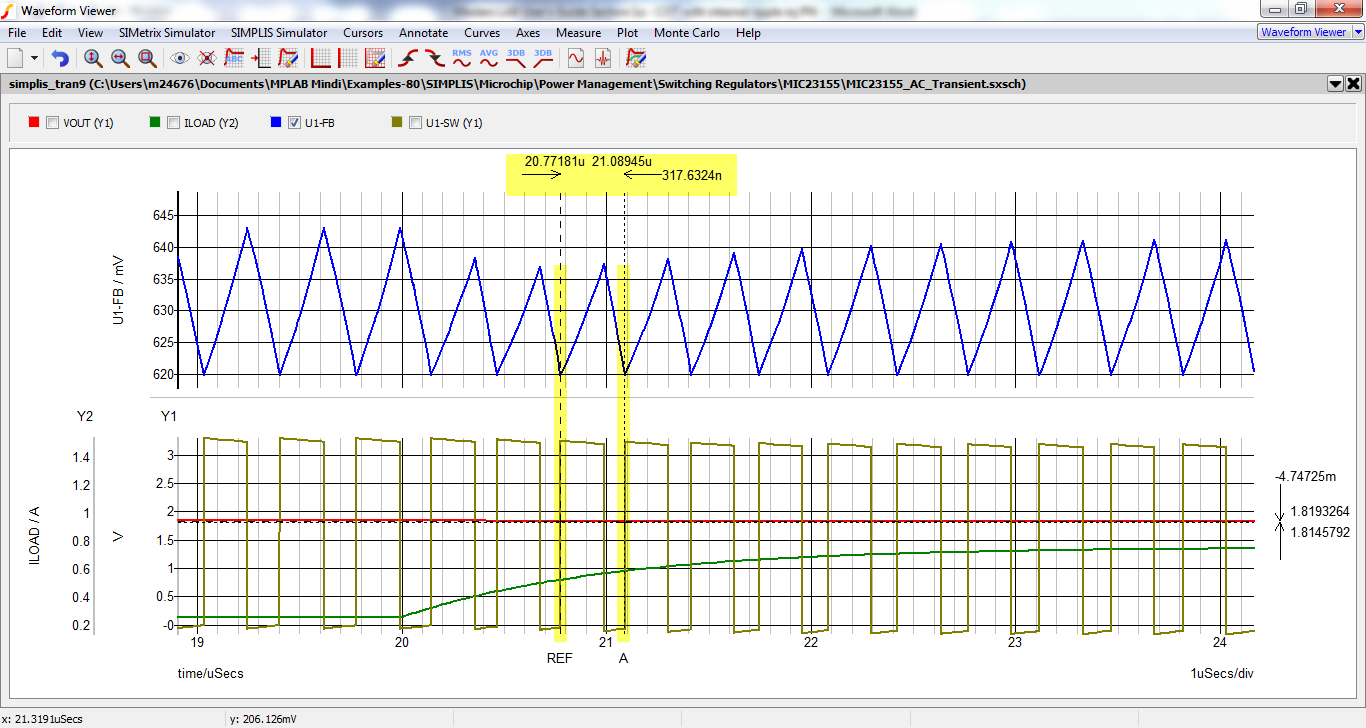Viewport: 1366px width, 728px height.
Task: Toggle the U1-SW (Y1) curve checkbox
Action: pyautogui.click(x=415, y=123)
